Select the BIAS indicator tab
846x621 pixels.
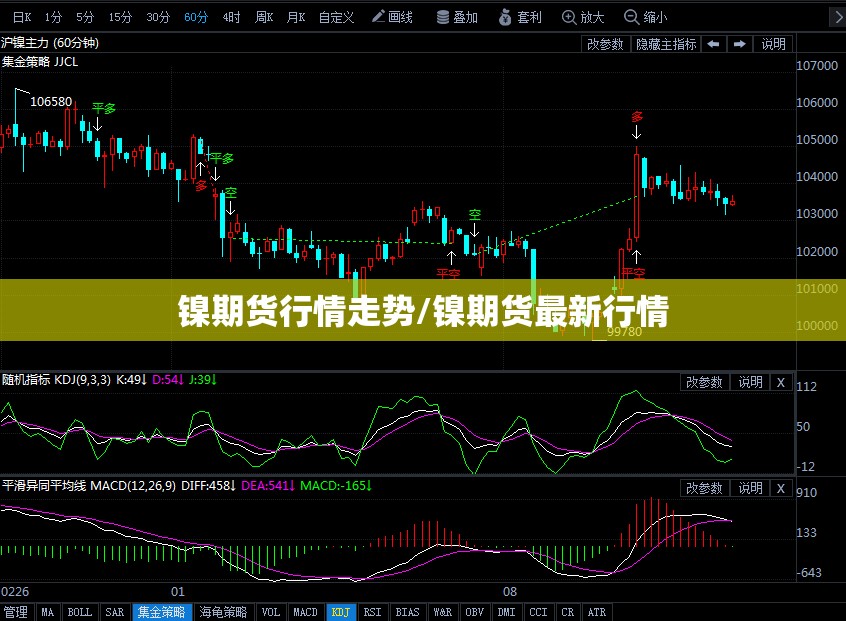(407, 612)
